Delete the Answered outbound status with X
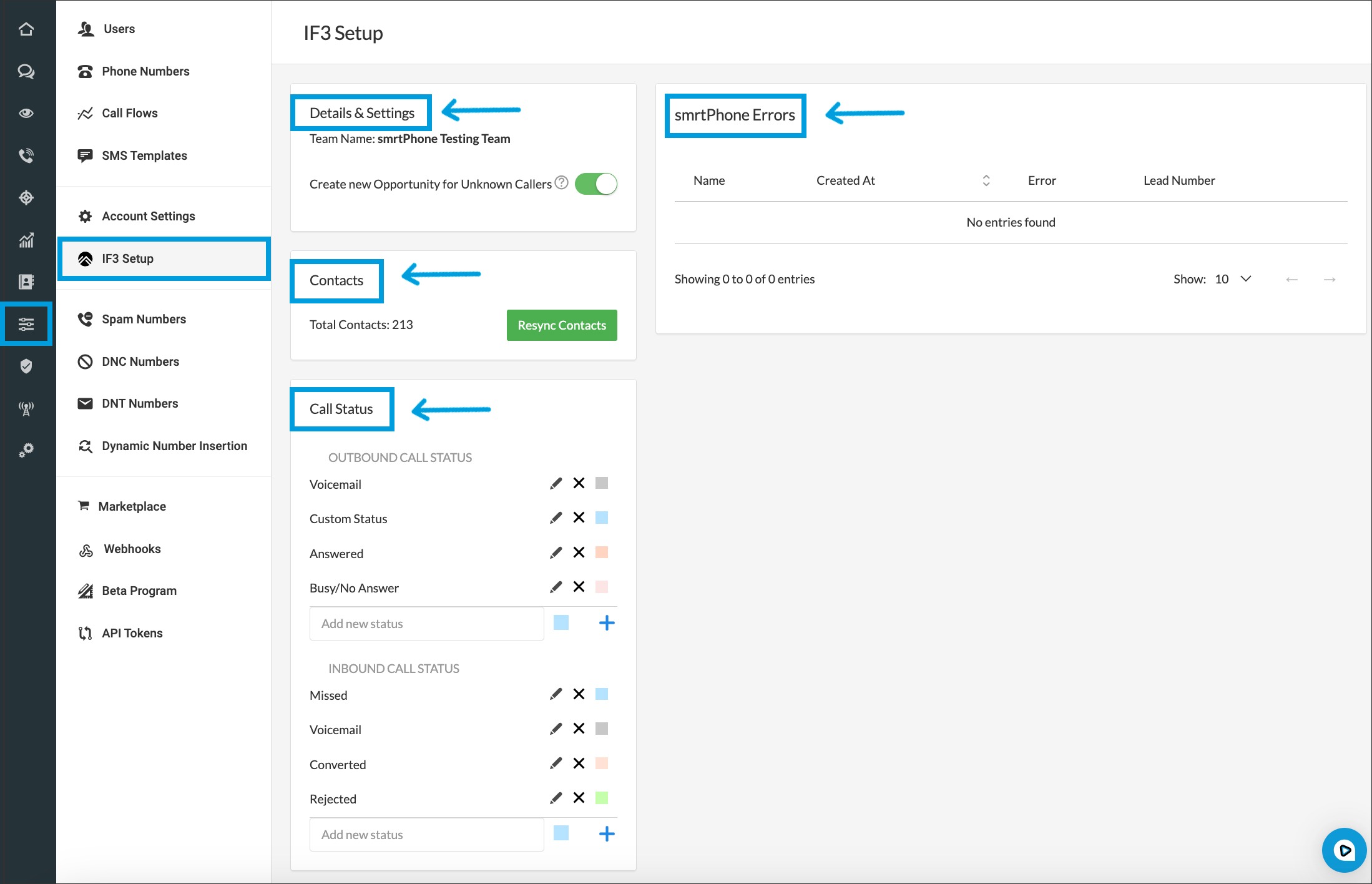The width and height of the screenshot is (1372, 884). click(x=579, y=552)
